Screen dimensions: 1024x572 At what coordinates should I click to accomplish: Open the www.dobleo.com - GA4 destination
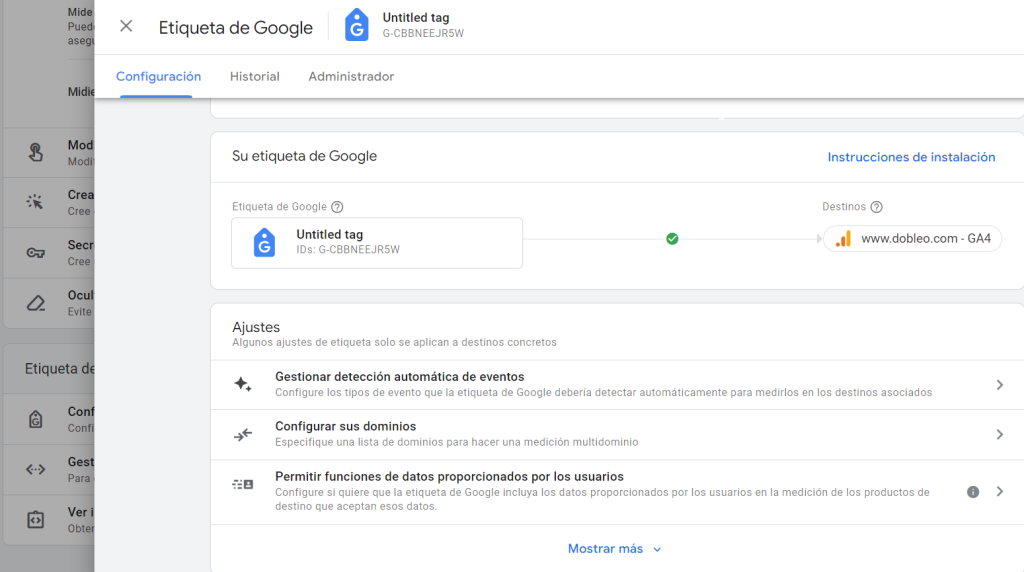(912, 239)
